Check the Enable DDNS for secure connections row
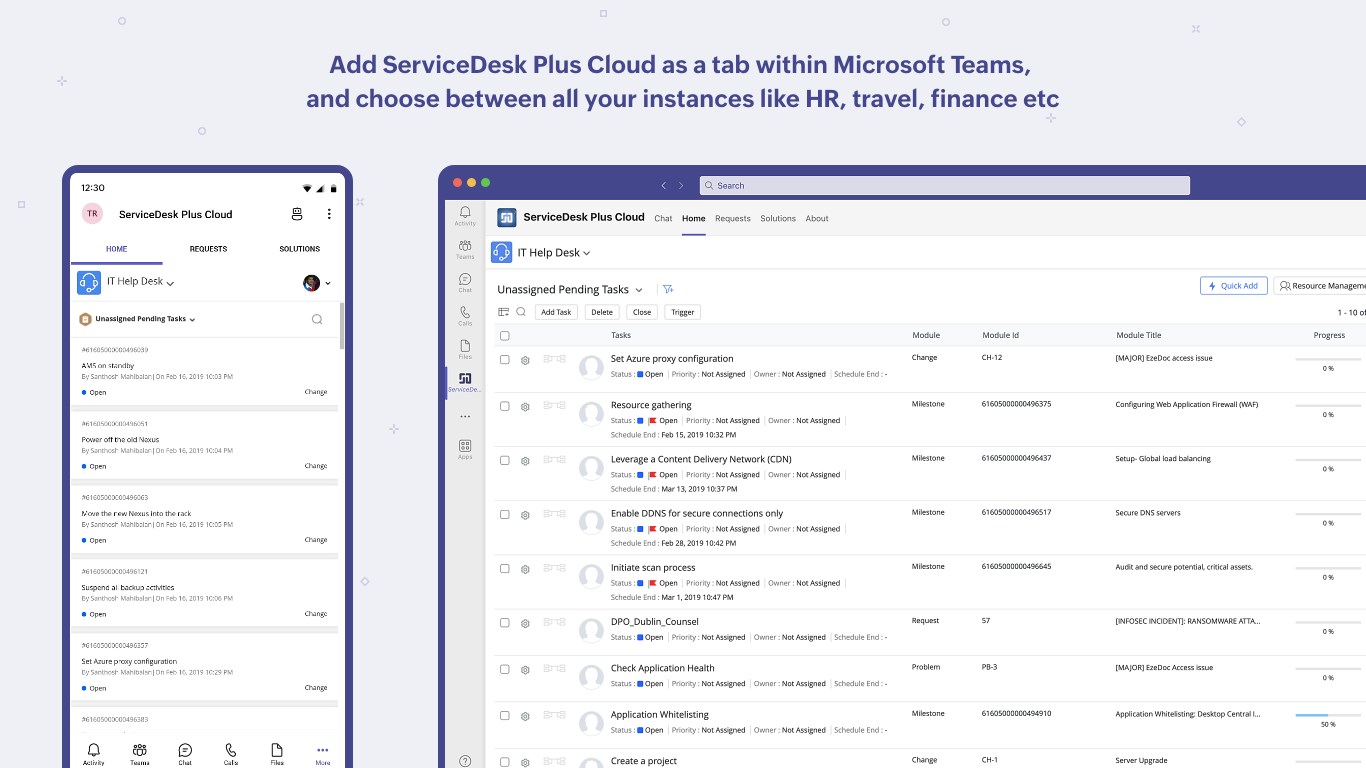 point(505,515)
